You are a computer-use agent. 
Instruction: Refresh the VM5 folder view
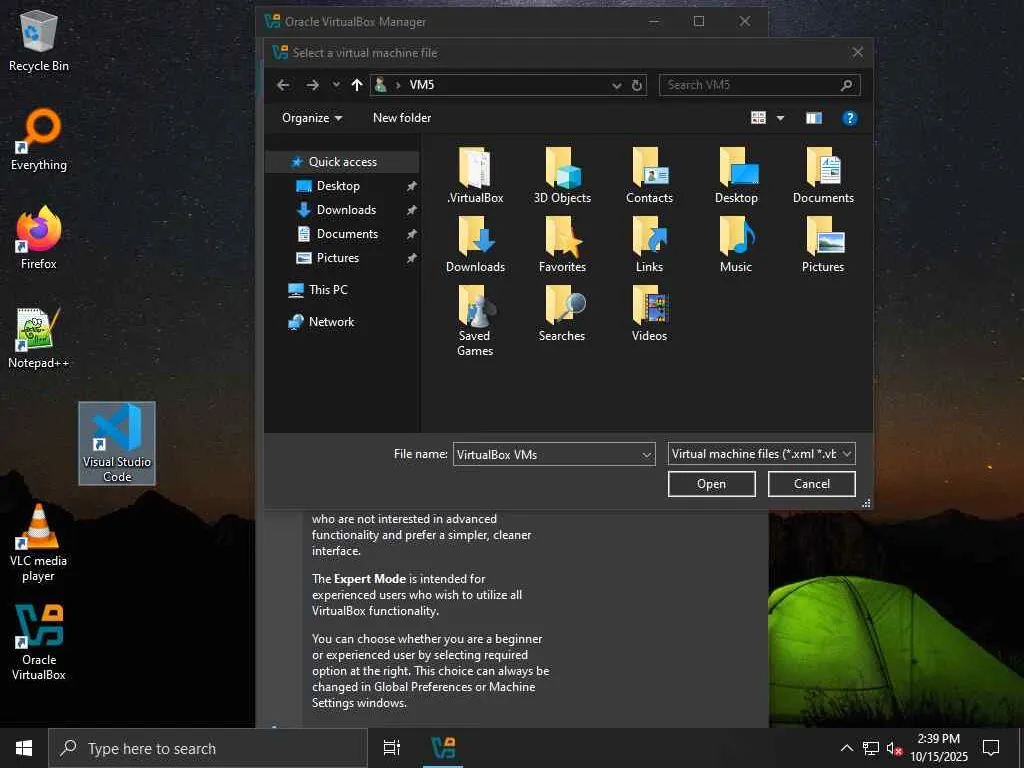click(637, 85)
